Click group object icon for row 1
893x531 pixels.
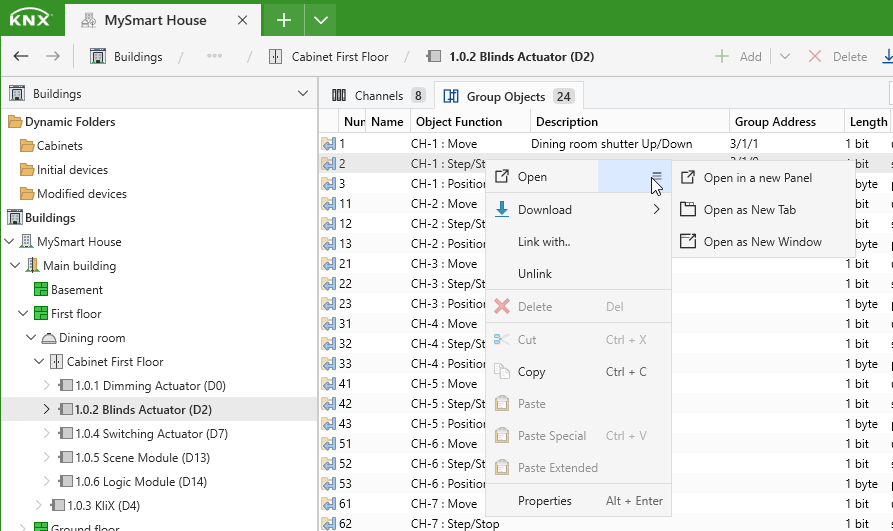329,144
